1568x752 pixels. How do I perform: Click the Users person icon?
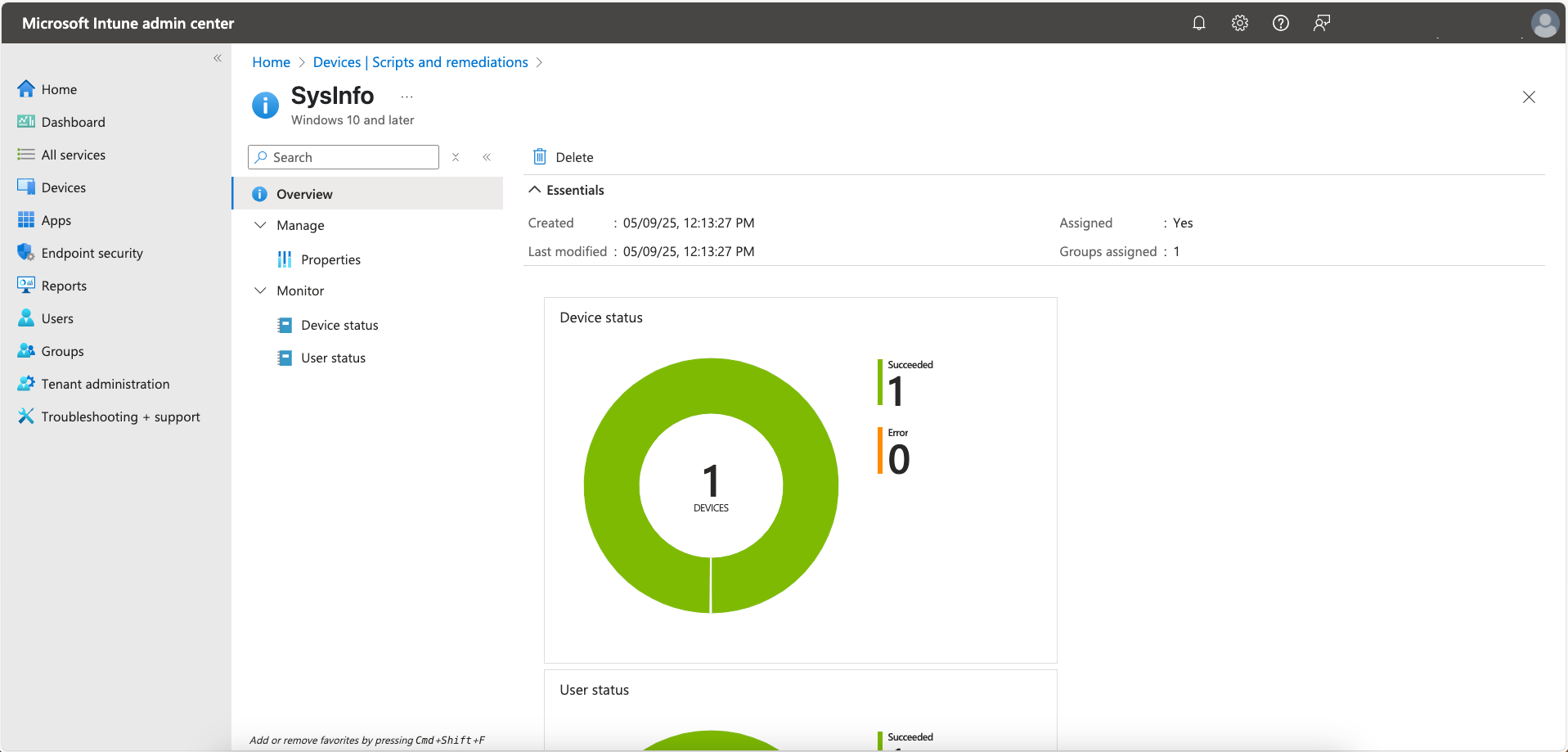coord(26,317)
